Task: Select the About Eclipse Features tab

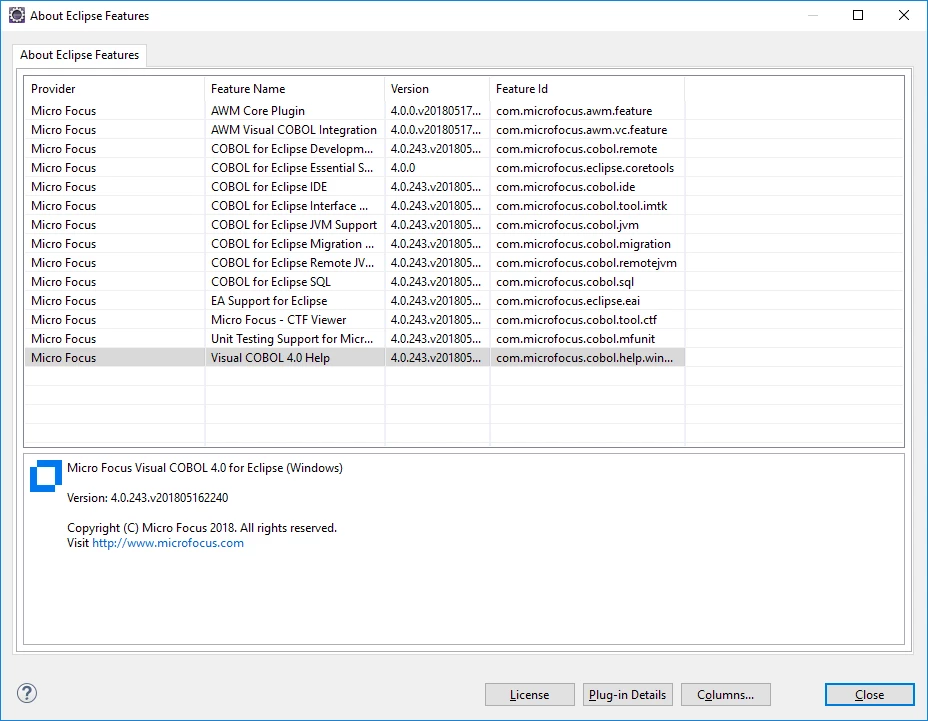Action: click(x=79, y=55)
